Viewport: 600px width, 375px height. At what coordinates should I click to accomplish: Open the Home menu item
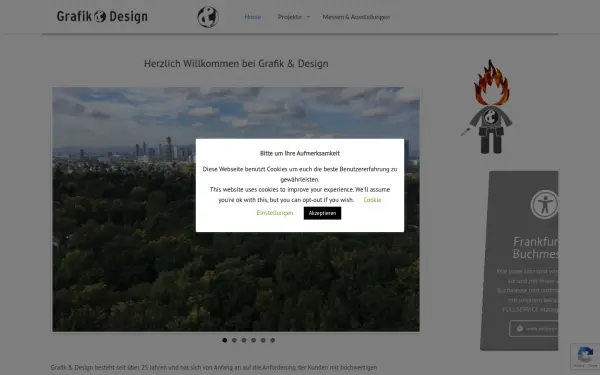pos(253,17)
